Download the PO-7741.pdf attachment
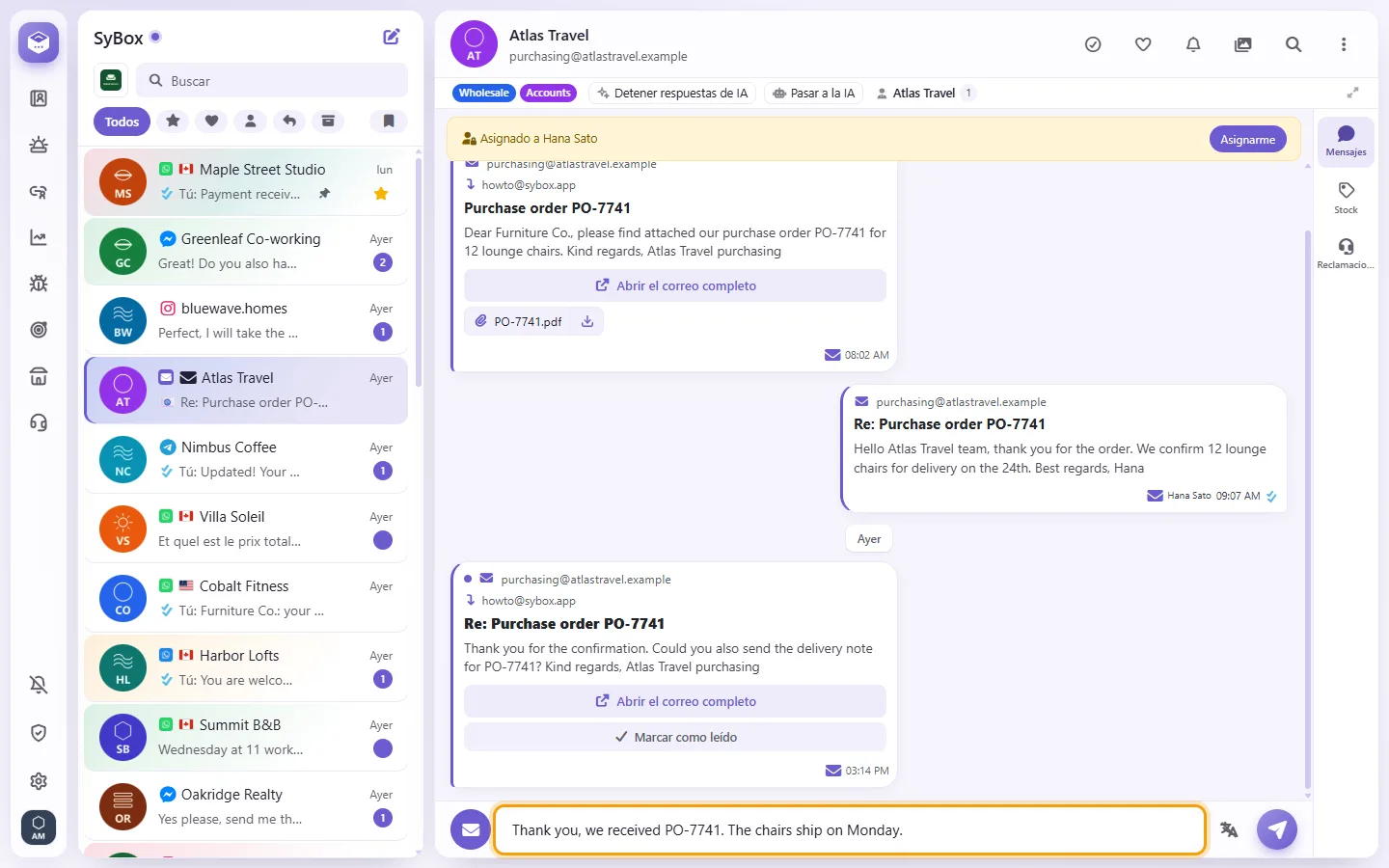Screen dimensions: 1389x868 587,322
